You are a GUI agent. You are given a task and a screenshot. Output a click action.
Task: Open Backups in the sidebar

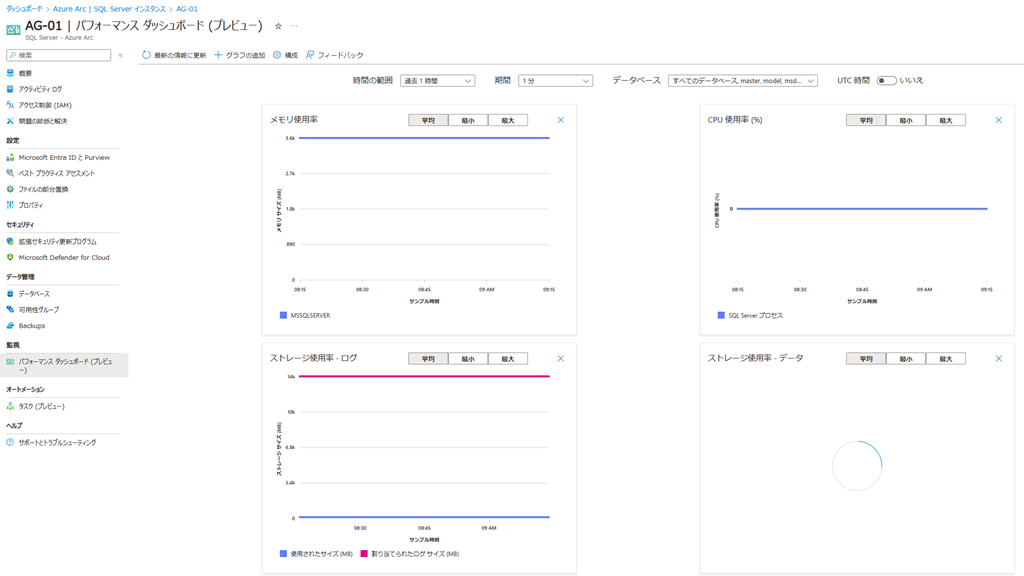(x=31, y=326)
